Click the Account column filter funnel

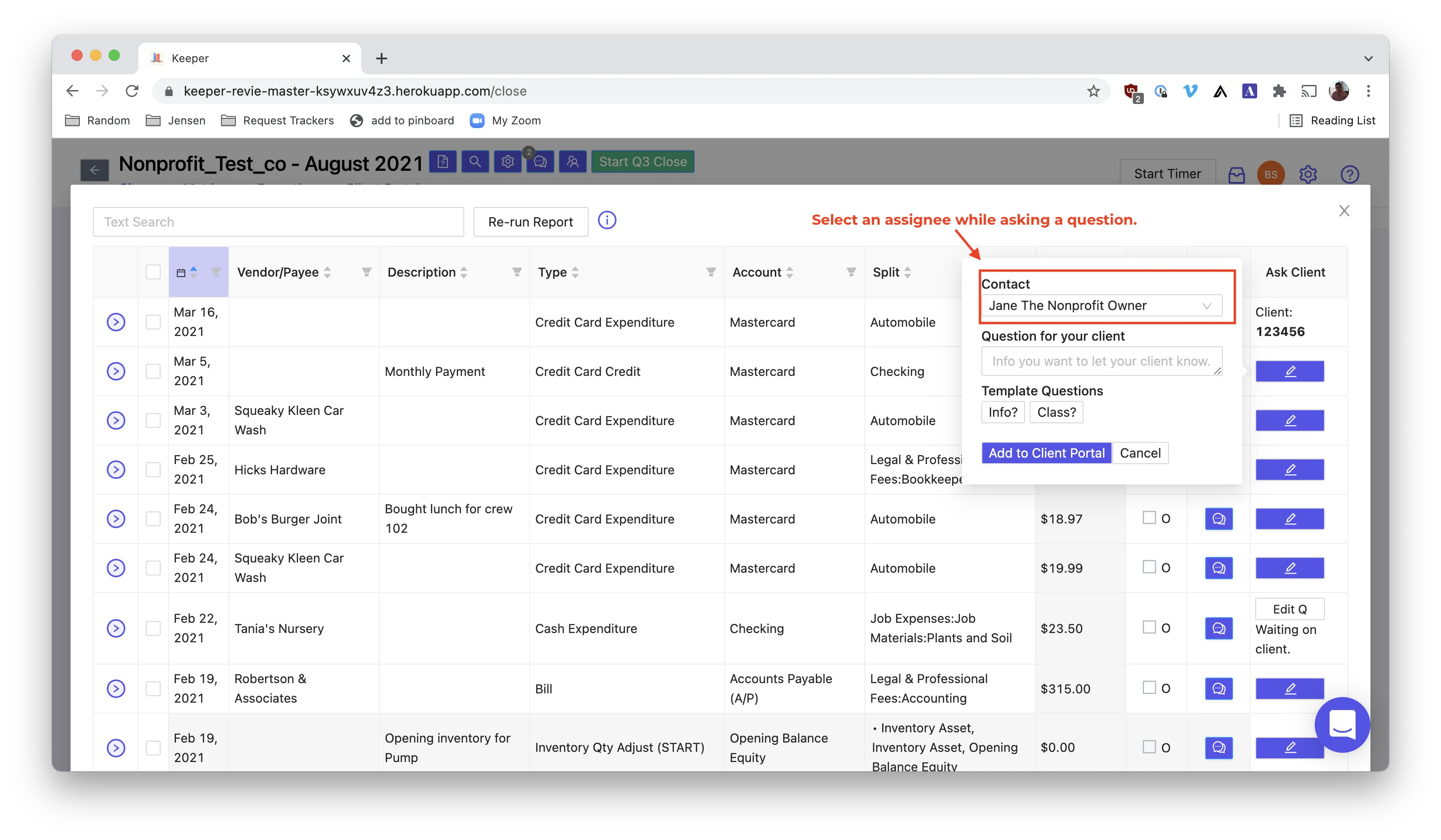click(x=851, y=272)
